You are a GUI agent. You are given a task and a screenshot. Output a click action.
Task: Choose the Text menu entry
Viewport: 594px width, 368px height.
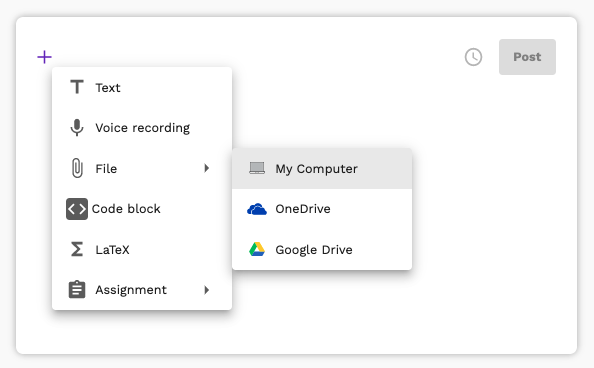click(142, 88)
